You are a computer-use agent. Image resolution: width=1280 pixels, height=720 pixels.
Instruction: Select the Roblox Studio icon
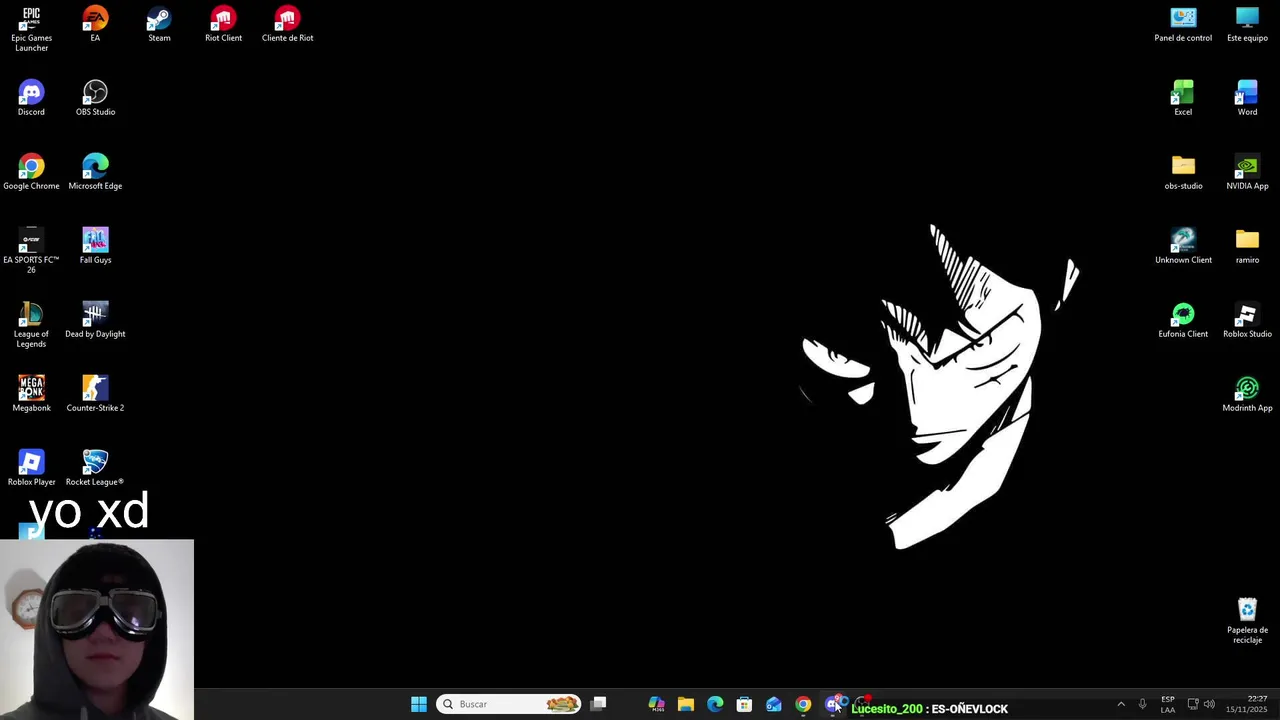[1247, 321]
